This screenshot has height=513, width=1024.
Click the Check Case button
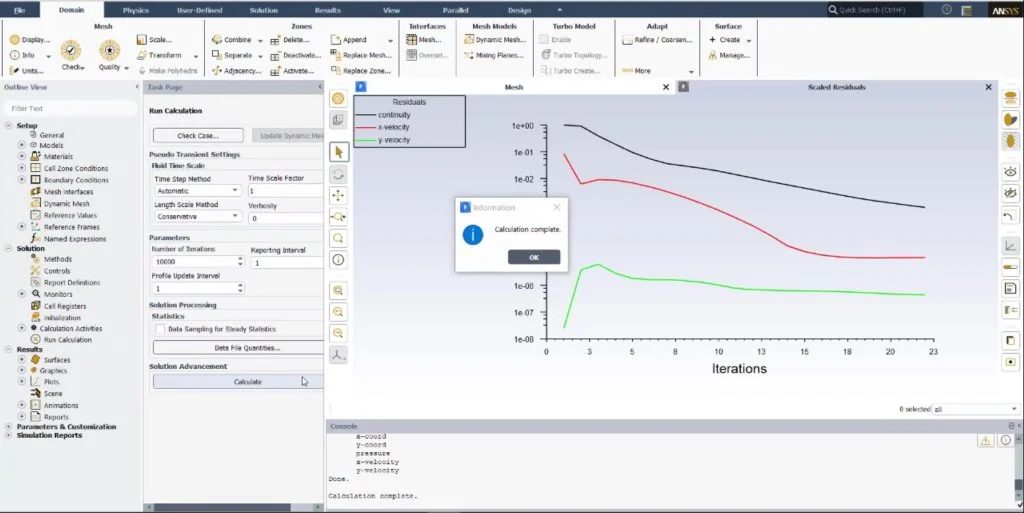[198, 136]
